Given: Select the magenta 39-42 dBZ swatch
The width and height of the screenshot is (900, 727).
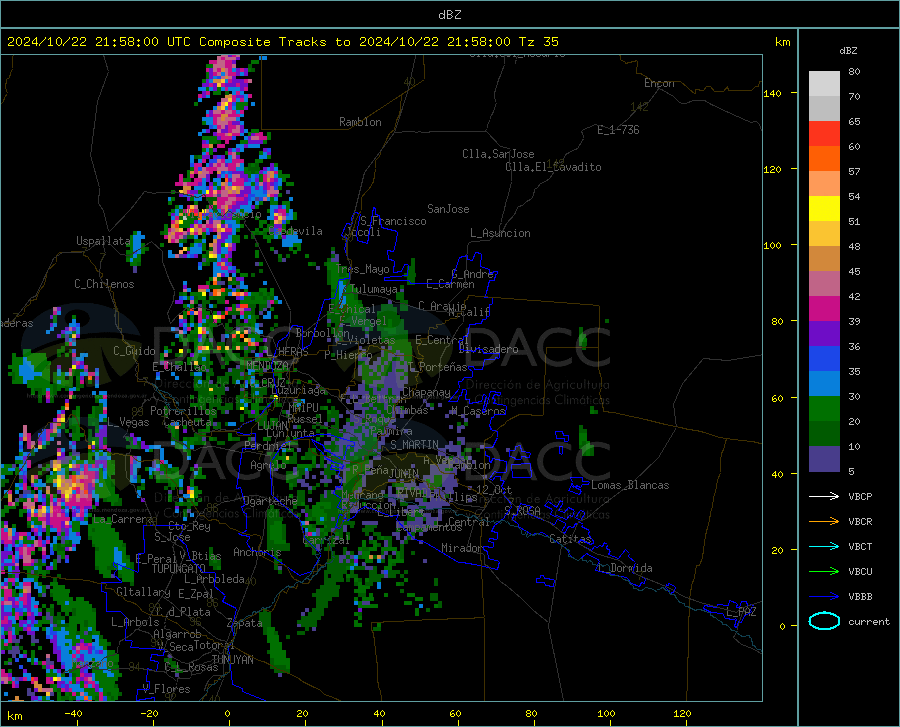Looking at the screenshot, I should tap(824, 309).
